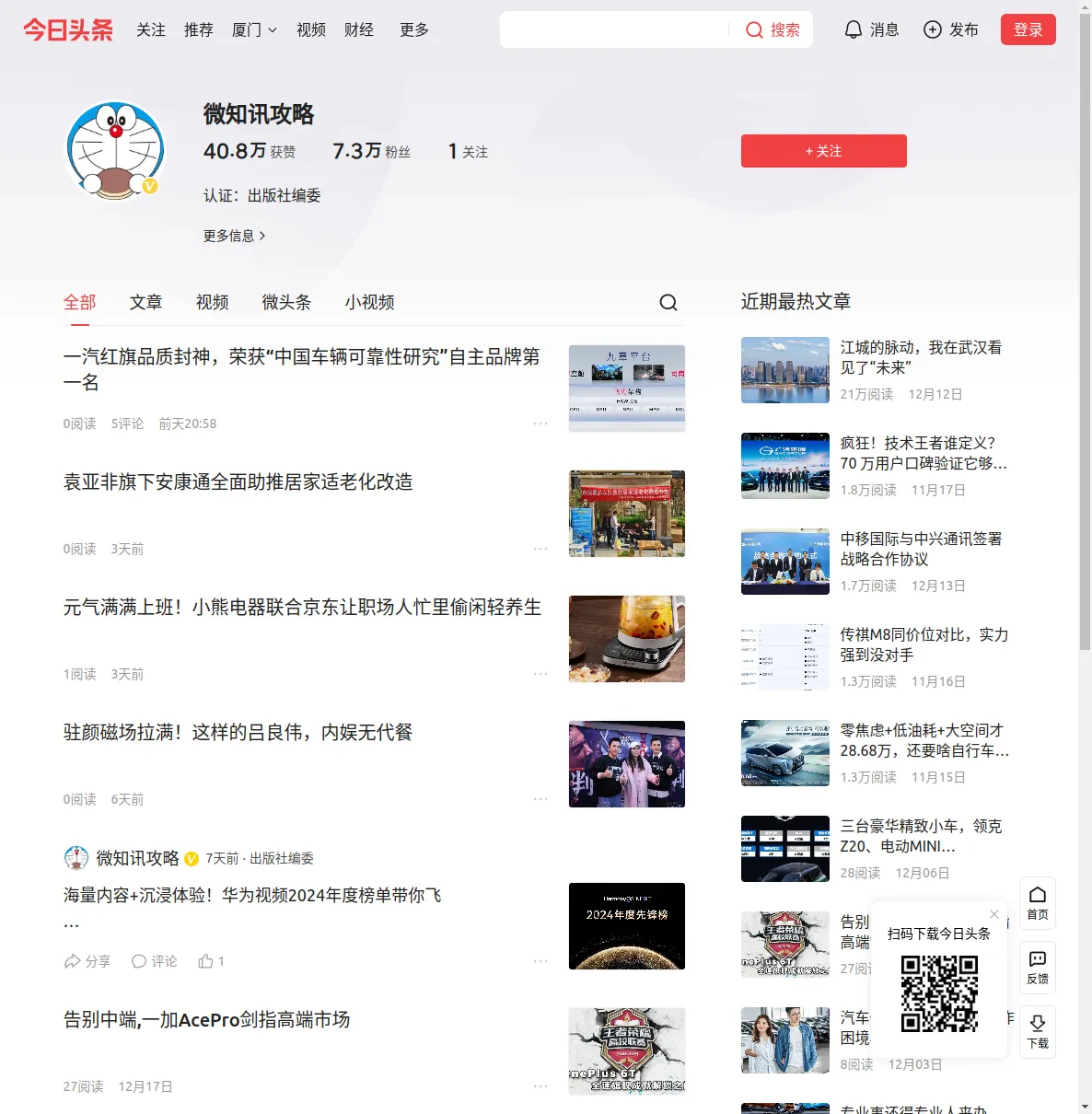Click the 首页 home icon in side panel

point(1038,902)
